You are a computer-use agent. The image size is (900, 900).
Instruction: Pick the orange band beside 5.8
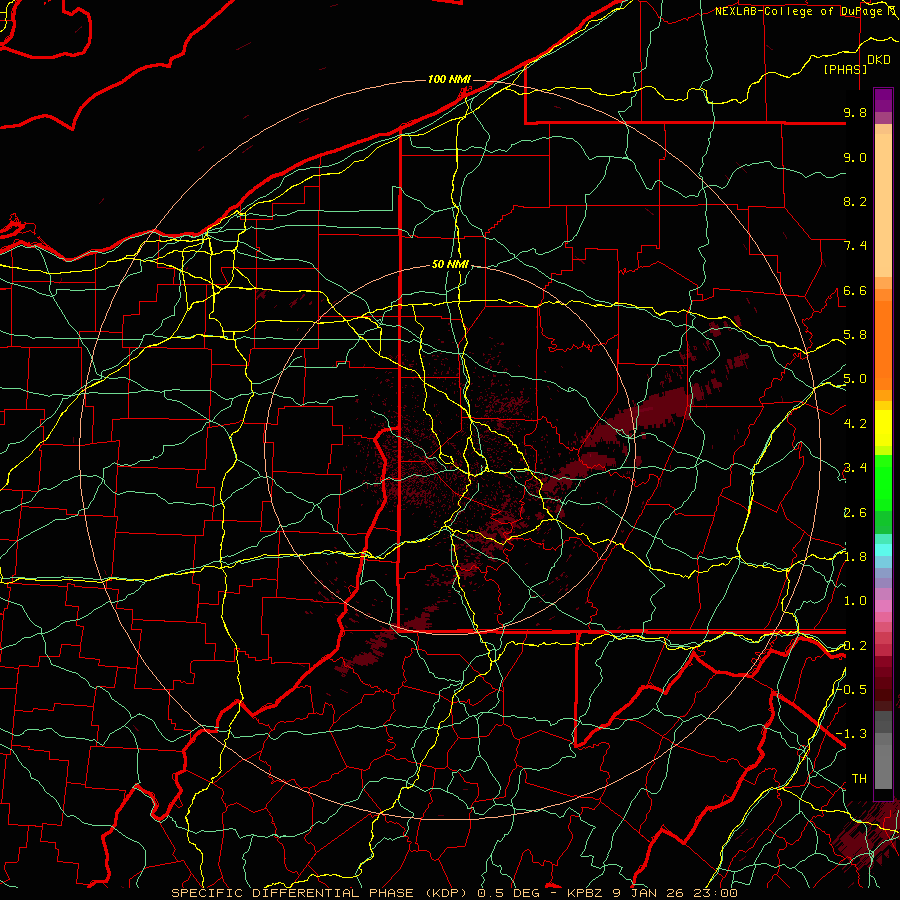[x=883, y=345]
